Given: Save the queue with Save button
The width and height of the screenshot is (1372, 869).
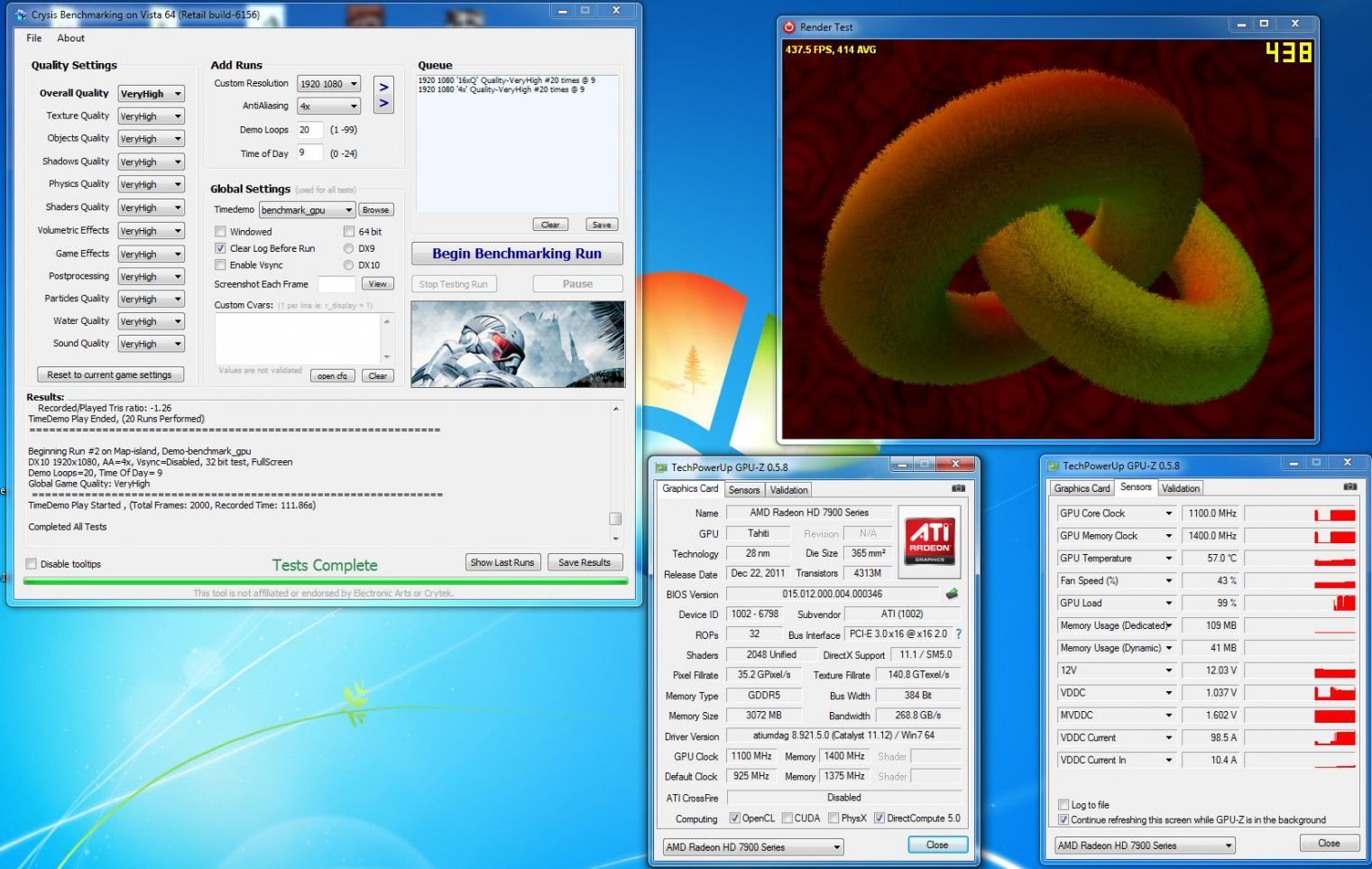Looking at the screenshot, I should pyautogui.click(x=601, y=225).
